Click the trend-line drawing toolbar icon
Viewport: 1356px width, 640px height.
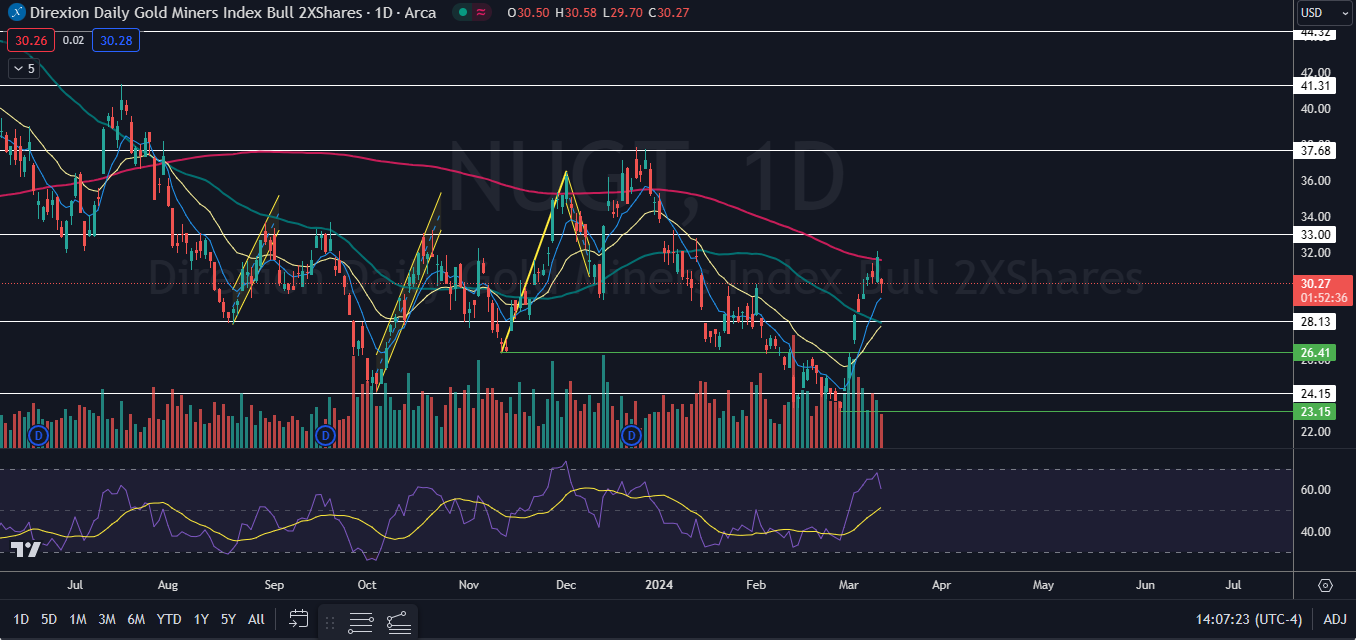[397, 621]
